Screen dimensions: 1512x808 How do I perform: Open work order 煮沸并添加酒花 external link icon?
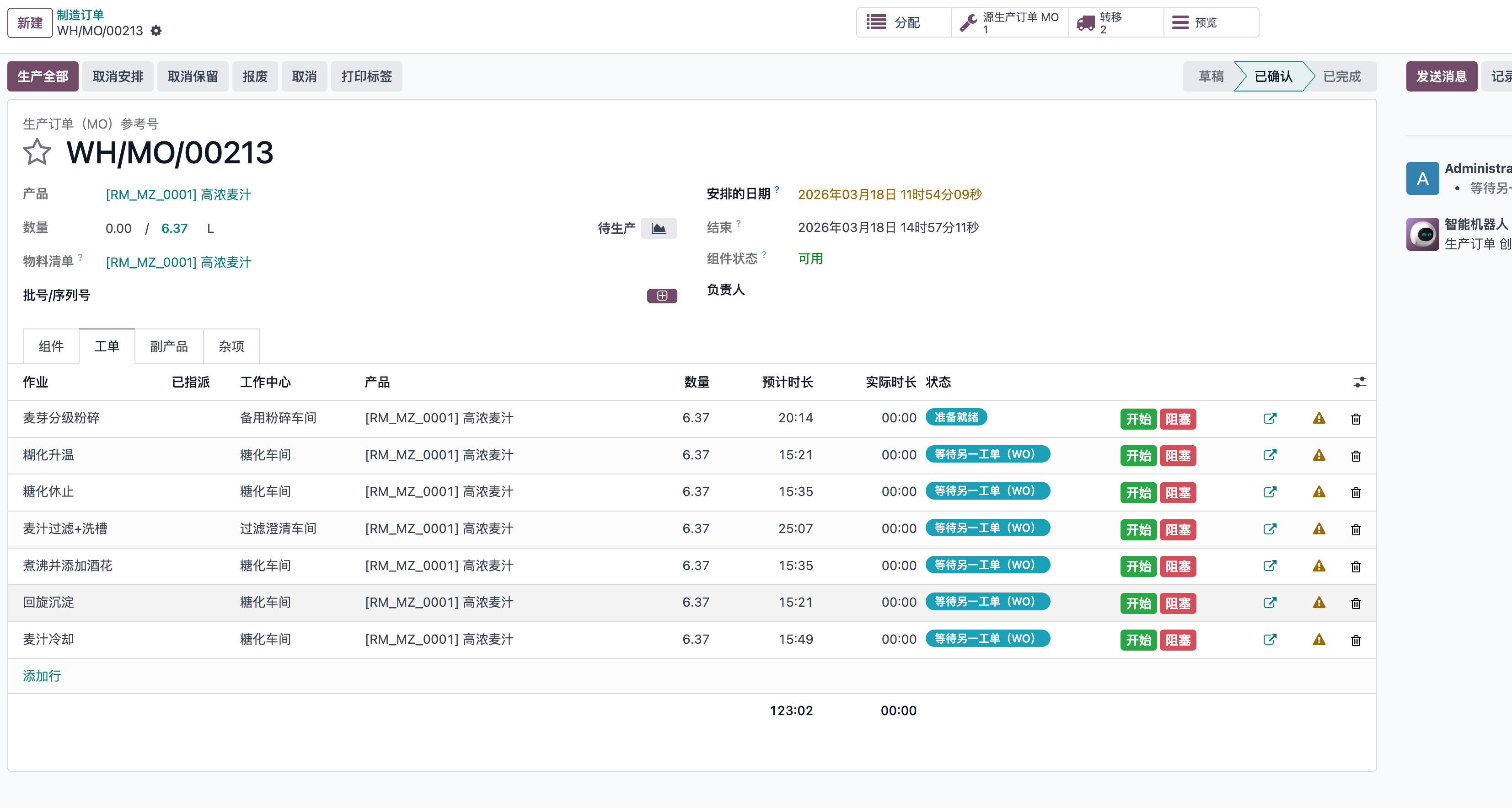[1270, 566]
